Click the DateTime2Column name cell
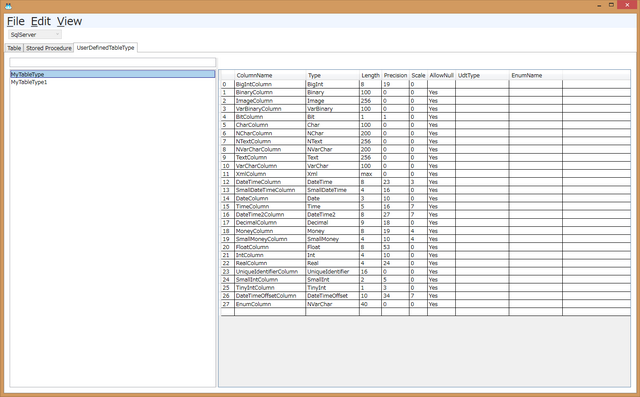This screenshot has height=397, width=640. [270, 215]
